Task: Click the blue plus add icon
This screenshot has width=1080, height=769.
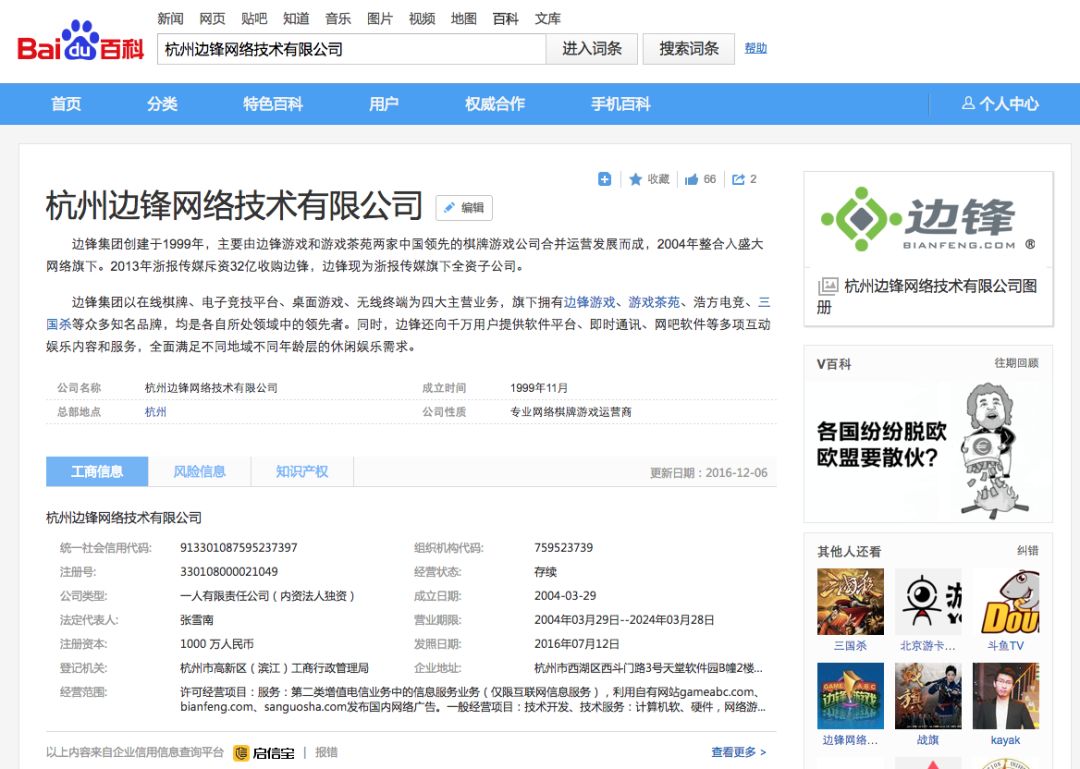Action: click(x=604, y=179)
